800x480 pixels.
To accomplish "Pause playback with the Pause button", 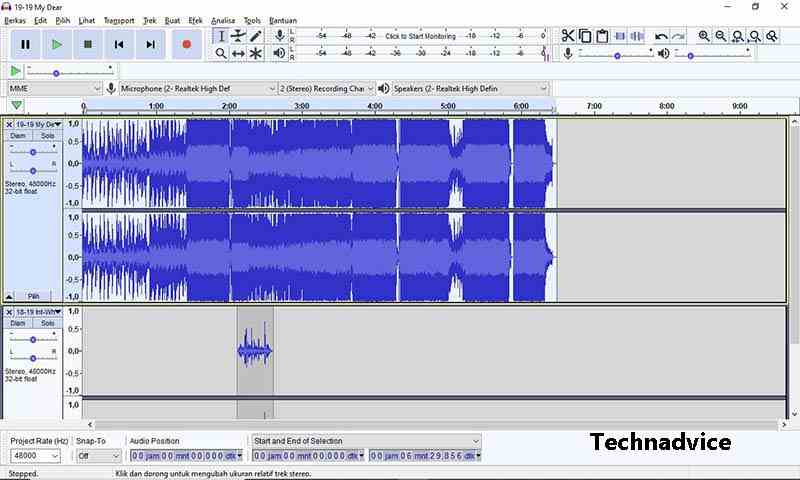I will [25, 44].
